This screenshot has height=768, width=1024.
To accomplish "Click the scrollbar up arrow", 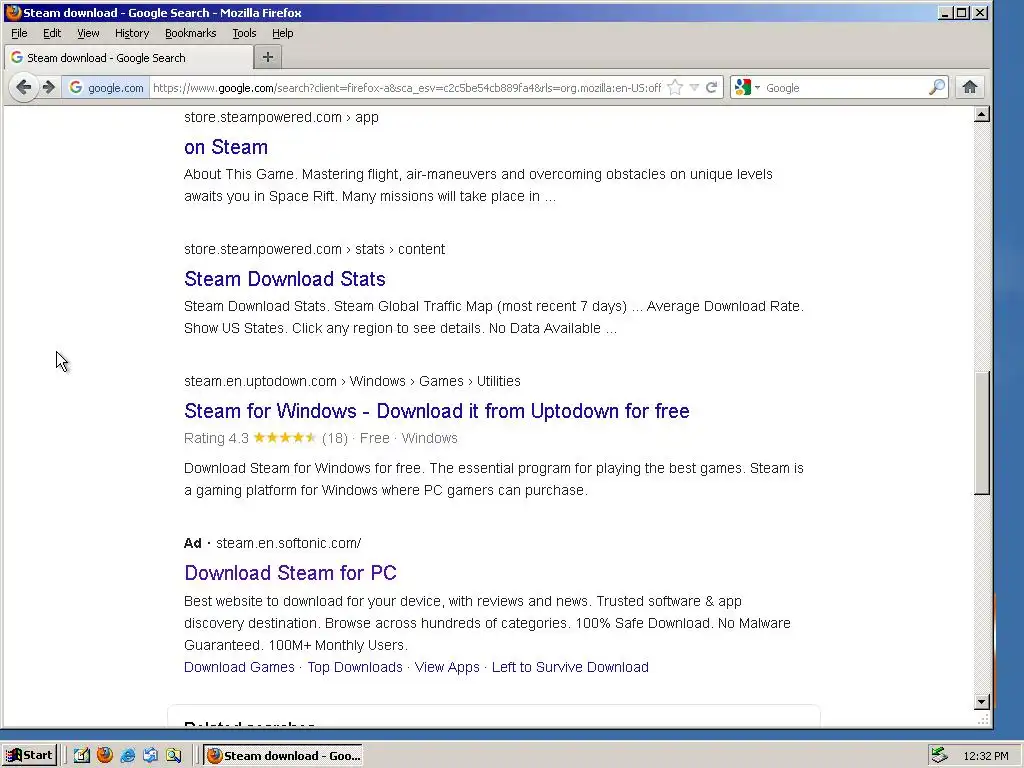I will [982, 115].
